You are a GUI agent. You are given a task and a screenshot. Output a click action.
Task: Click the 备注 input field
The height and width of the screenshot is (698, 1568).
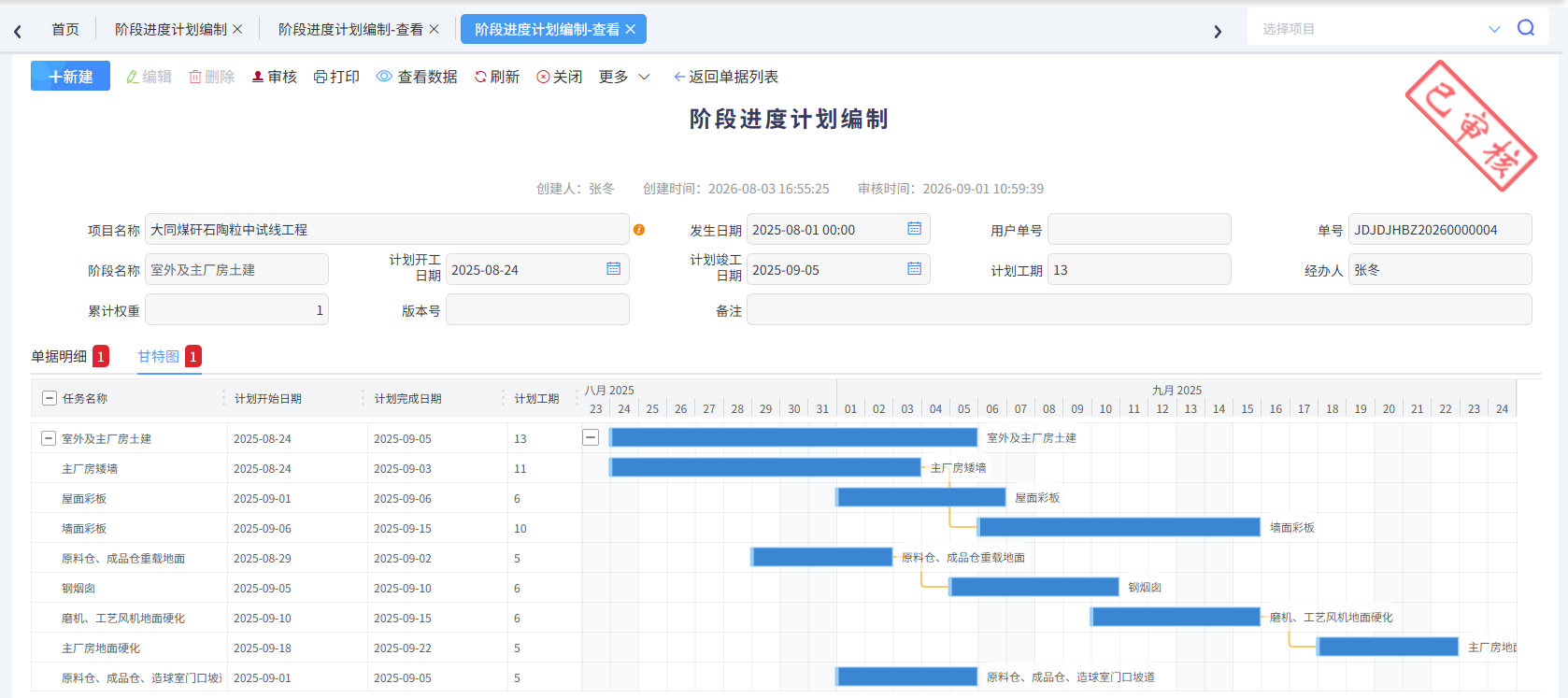click(x=1139, y=309)
